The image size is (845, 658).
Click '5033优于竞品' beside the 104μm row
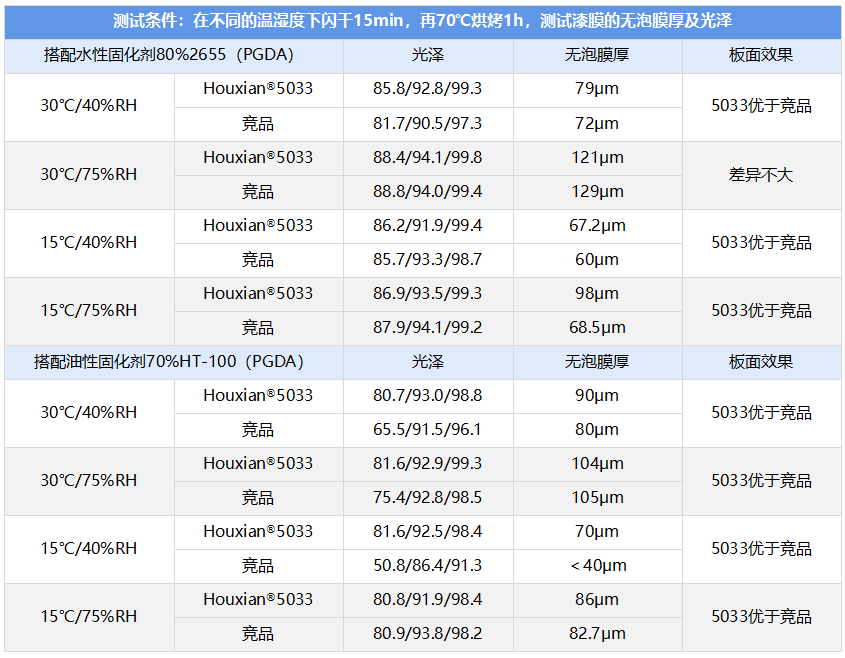pos(761,481)
